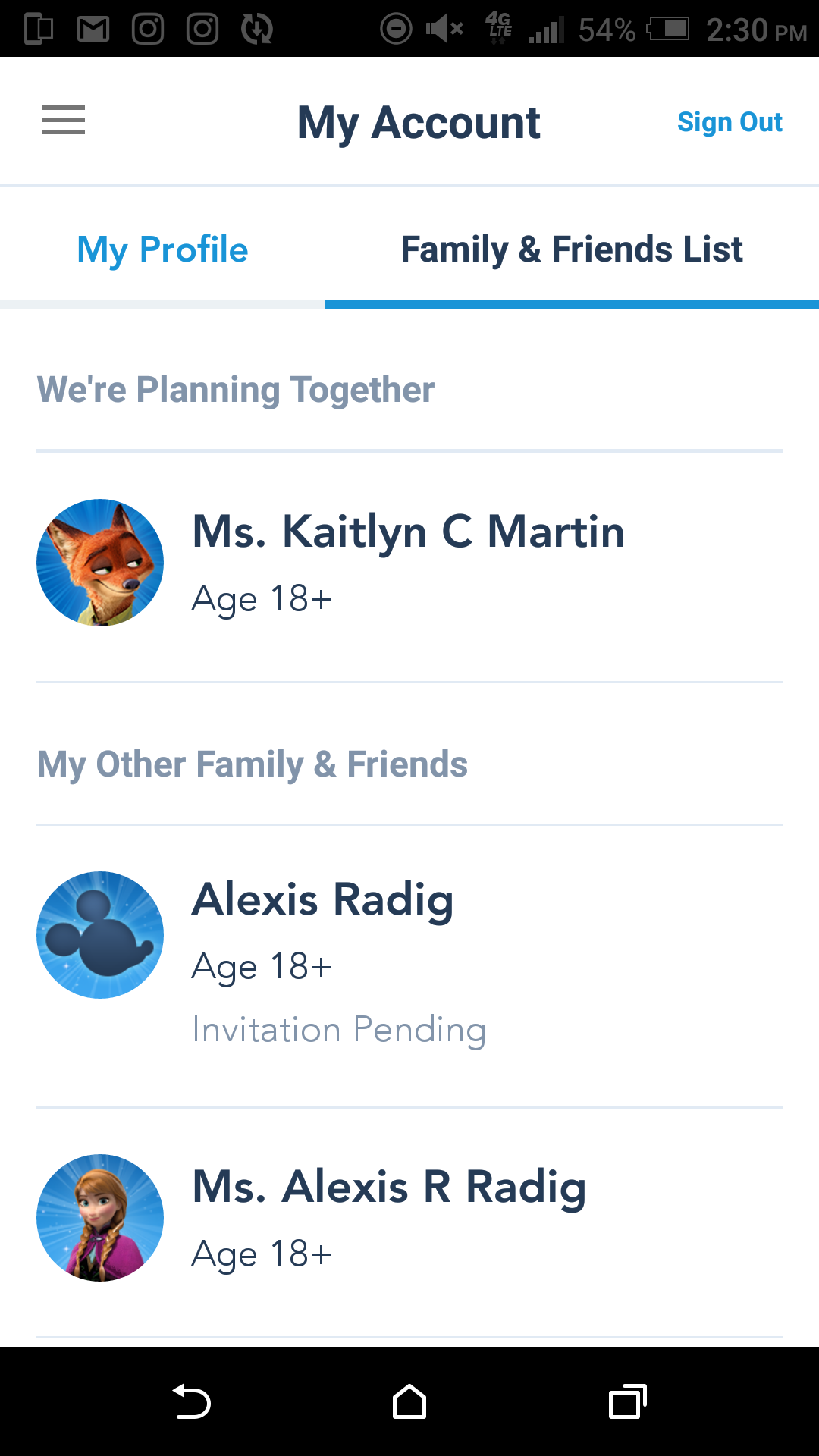Sign out of the account

coord(730,122)
